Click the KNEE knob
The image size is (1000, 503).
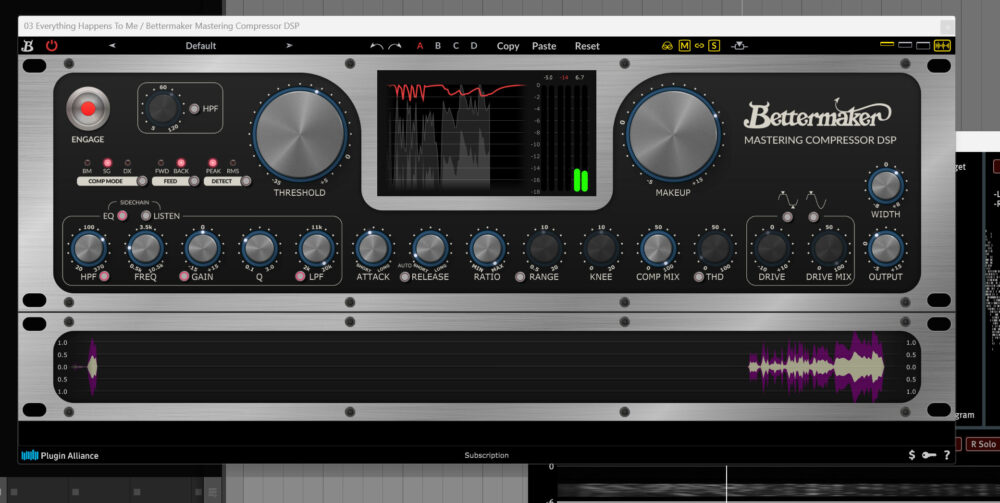[x=601, y=249]
